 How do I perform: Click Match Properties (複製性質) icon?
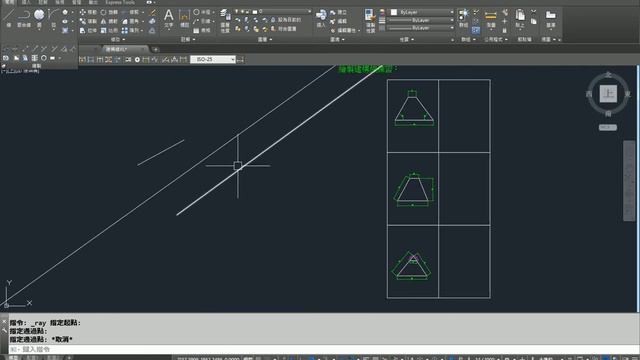click(x=370, y=20)
